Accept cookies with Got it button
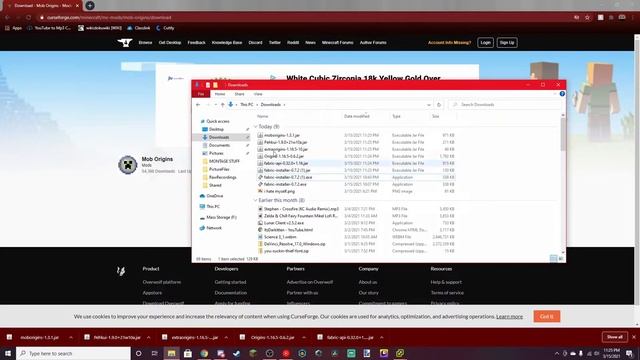 (547, 317)
